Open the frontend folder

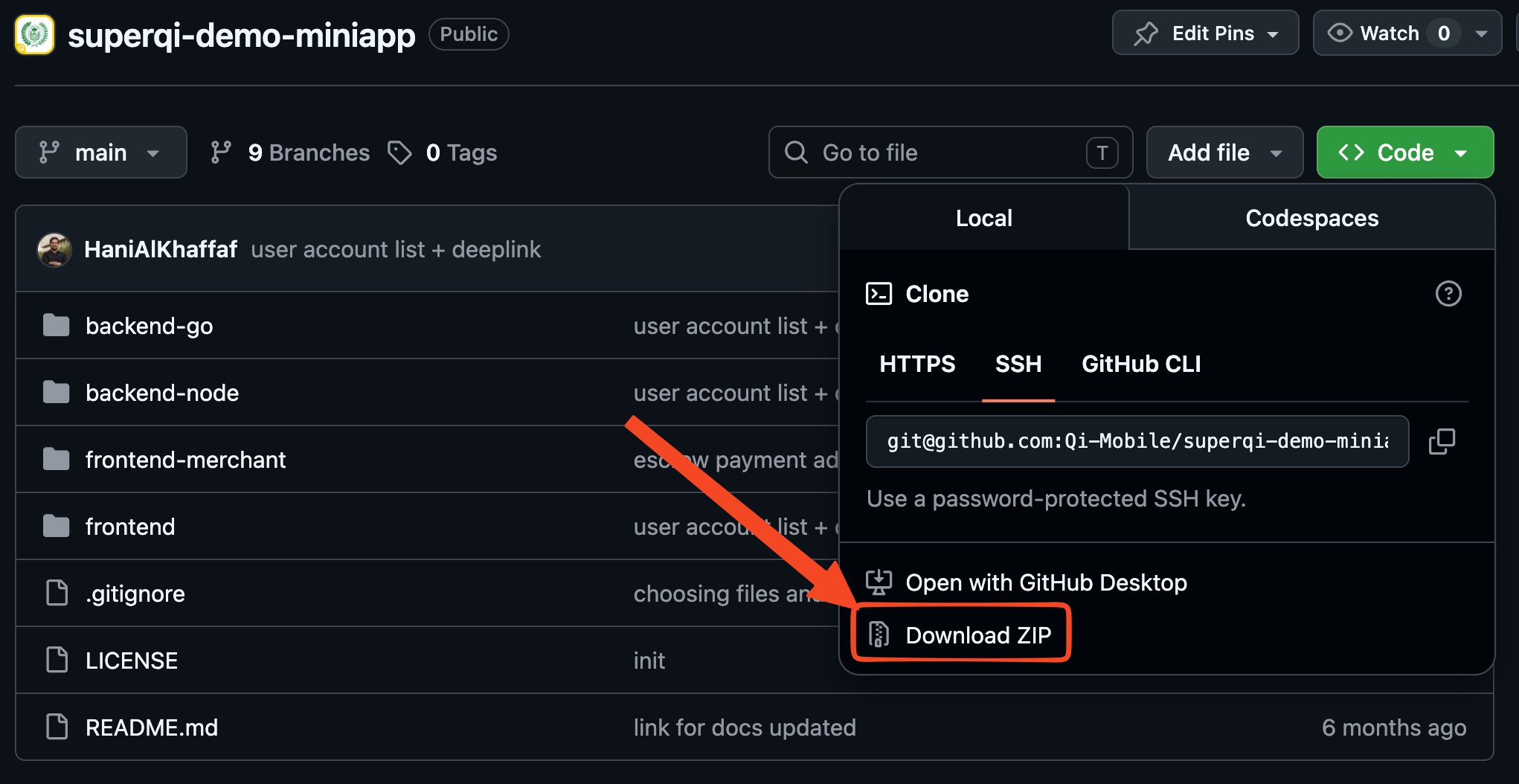pos(130,527)
